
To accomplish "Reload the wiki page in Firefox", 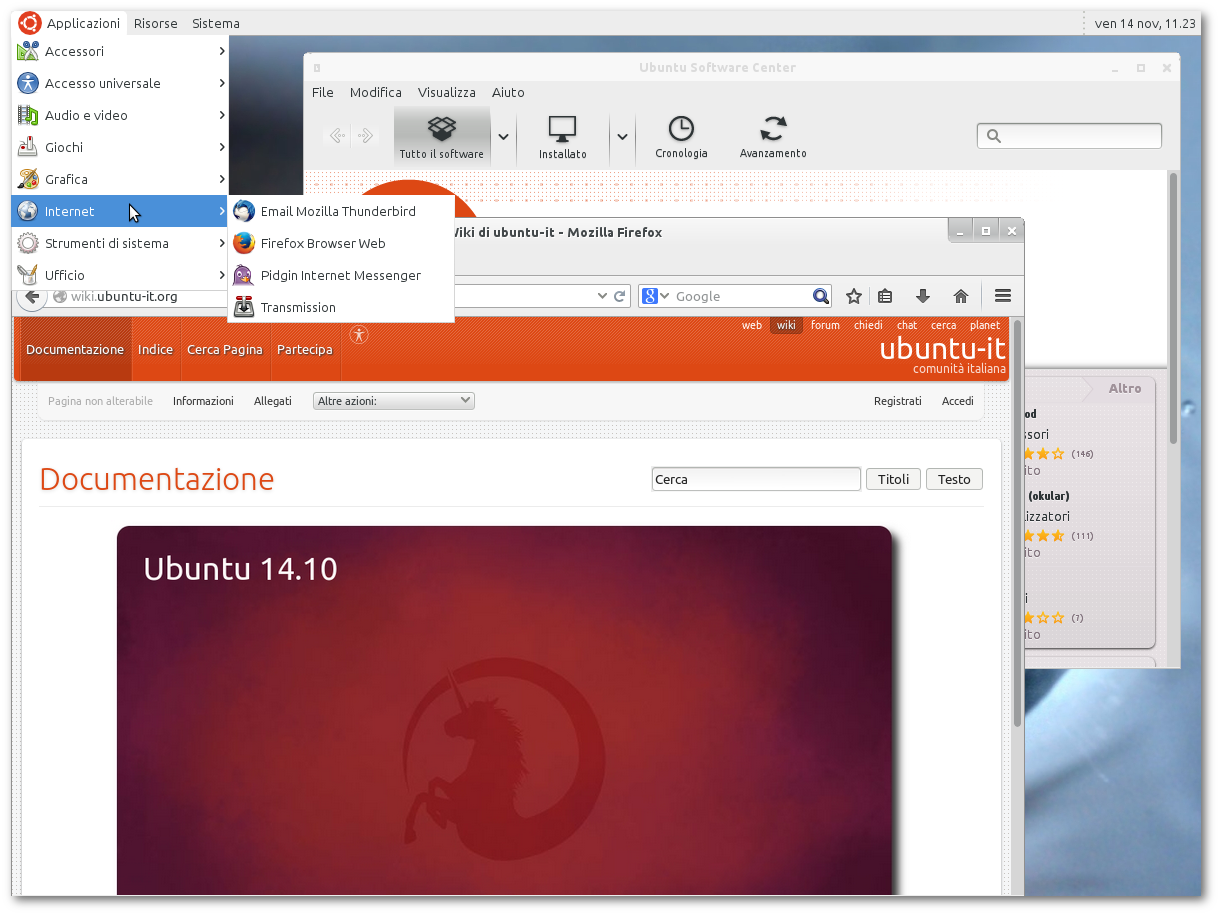I will pyautogui.click(x=620, y=296).
